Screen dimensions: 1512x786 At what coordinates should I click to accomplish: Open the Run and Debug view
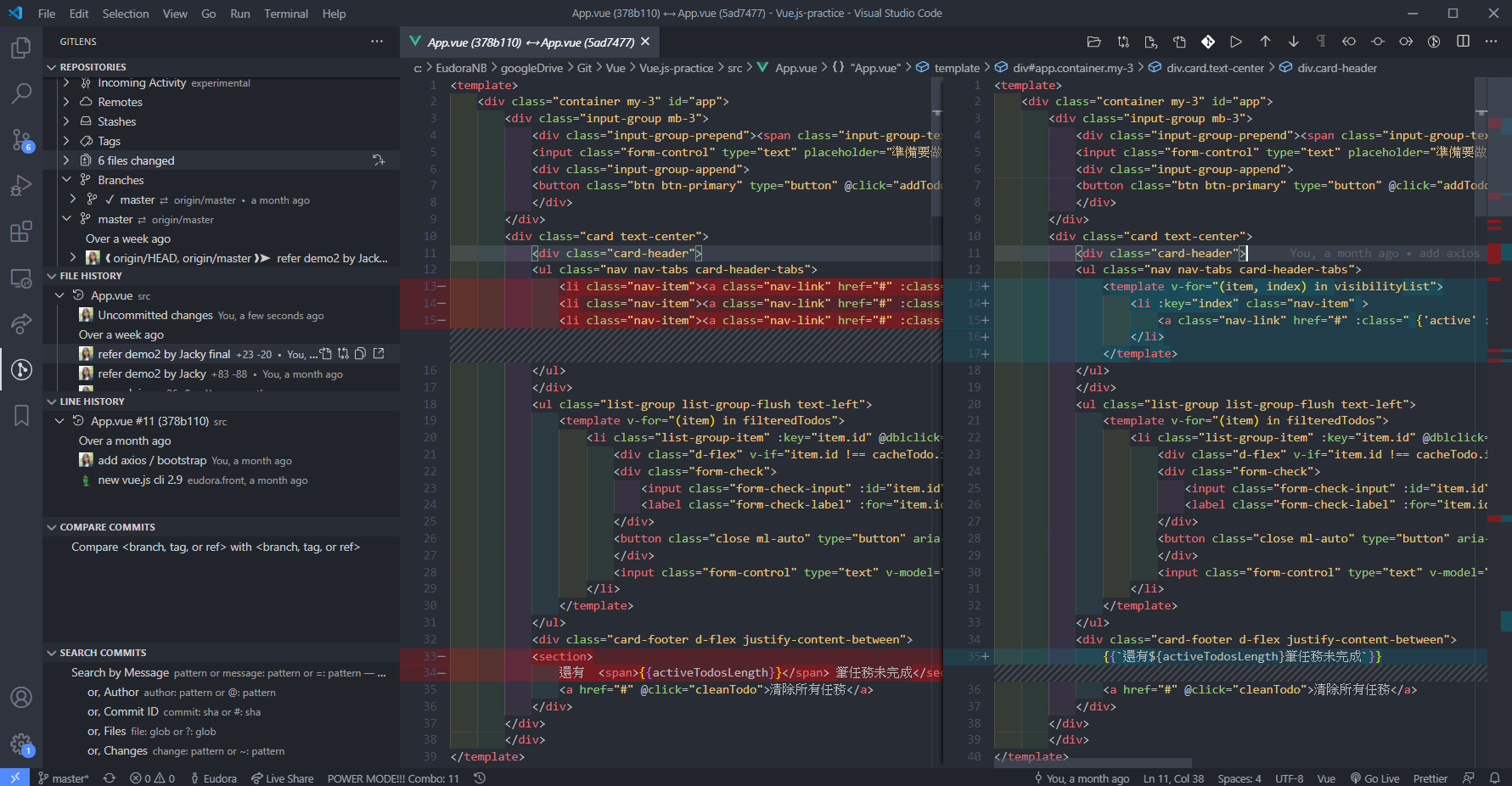tap(21, 185)
